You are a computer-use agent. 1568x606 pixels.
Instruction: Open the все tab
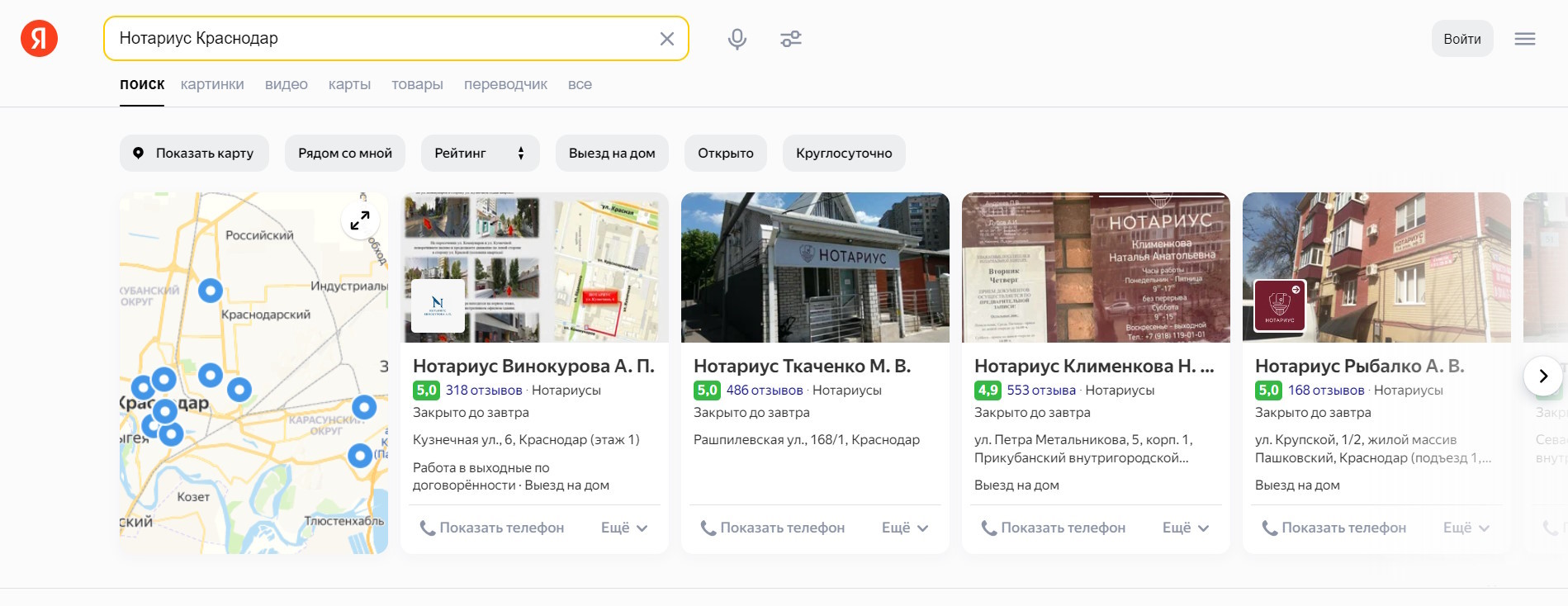580,84
